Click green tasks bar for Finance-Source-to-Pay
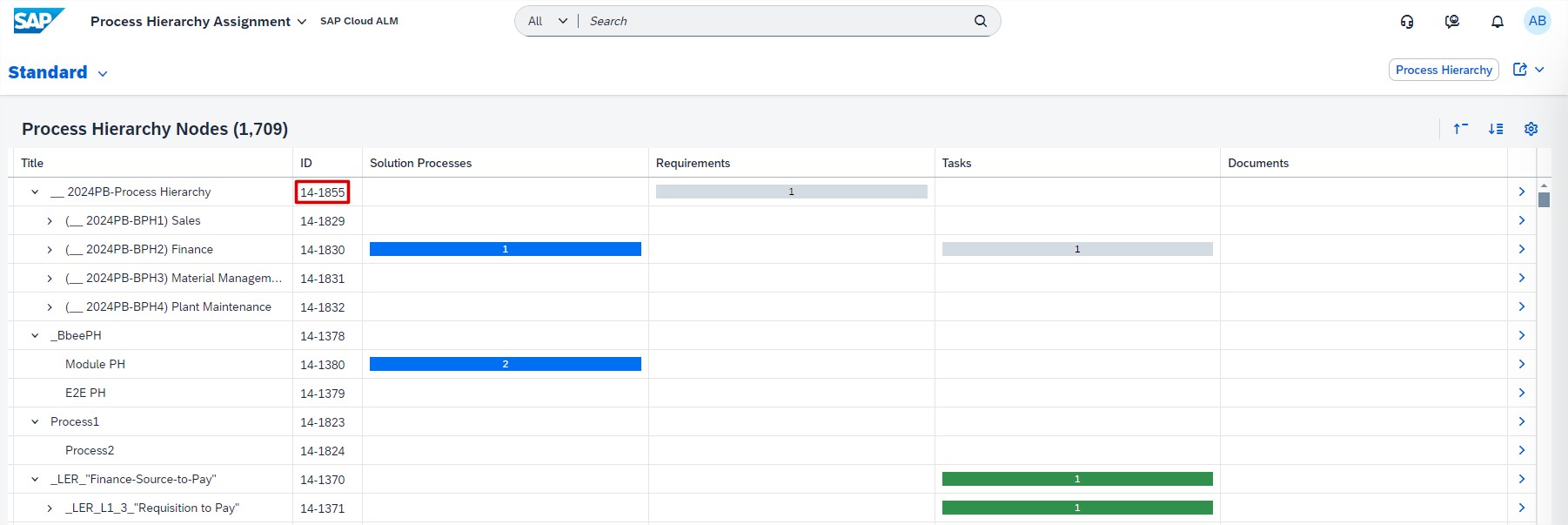This screenshot has width=1568, height=525. (1077, 479)
